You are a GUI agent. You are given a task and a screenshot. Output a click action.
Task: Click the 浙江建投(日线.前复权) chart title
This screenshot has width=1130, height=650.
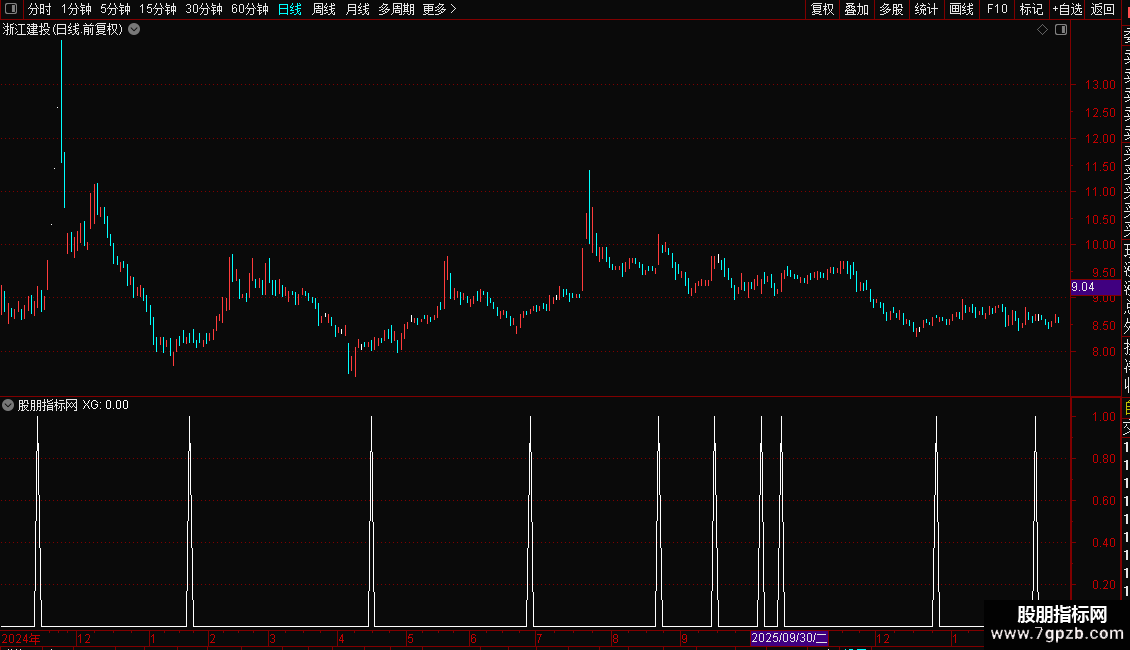click(63, 30)
